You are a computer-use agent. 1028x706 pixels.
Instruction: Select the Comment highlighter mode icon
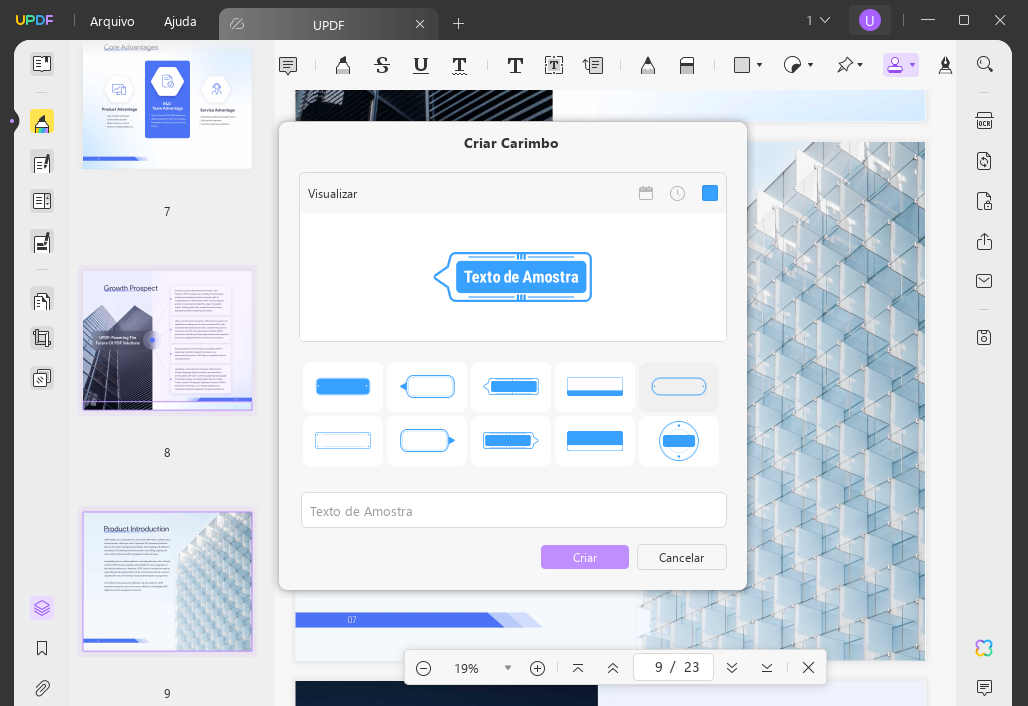(x=42, y=122)
